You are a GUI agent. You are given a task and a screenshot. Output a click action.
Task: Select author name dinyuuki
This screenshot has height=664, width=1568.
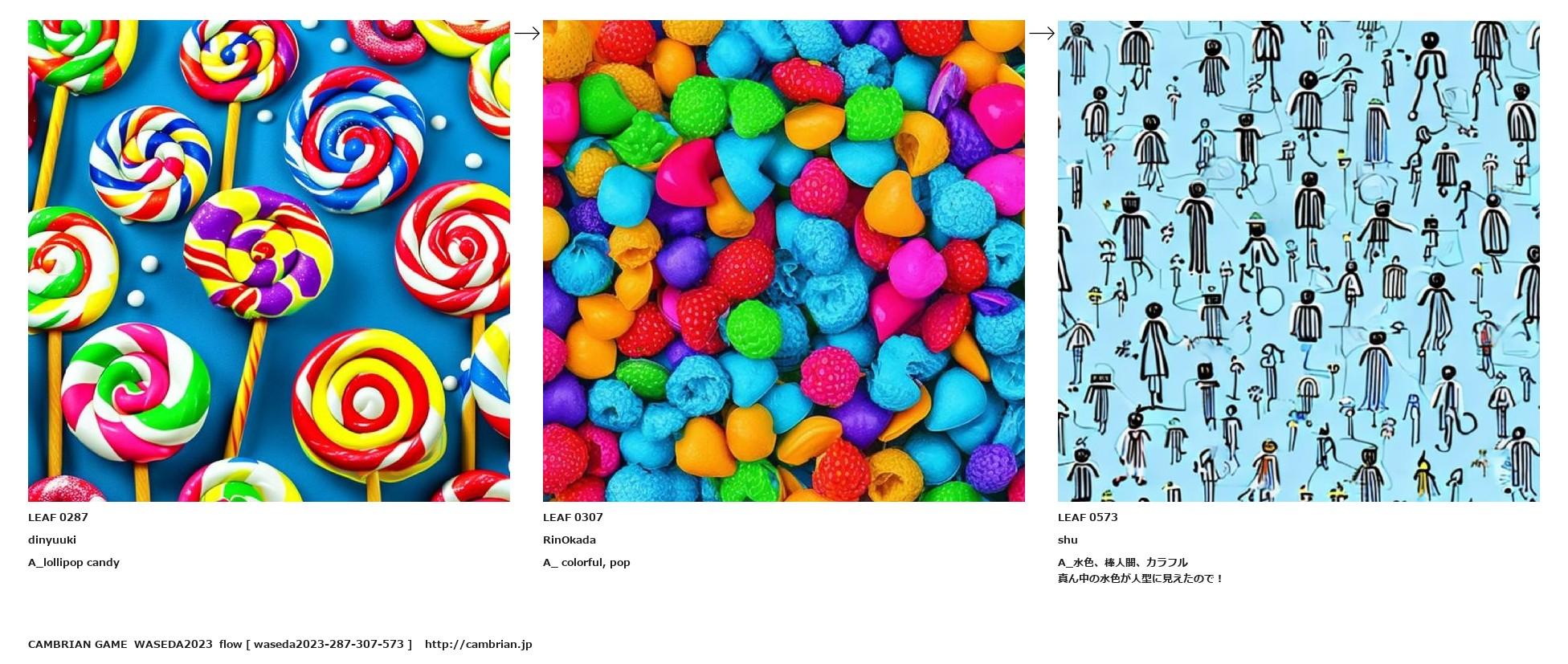click(x=52, y=540)
